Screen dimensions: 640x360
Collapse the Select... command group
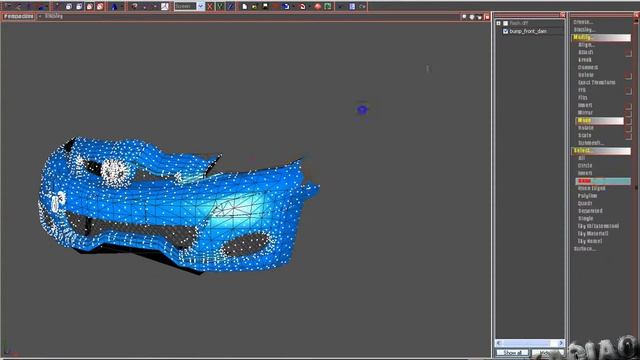(x=601, y=151)
